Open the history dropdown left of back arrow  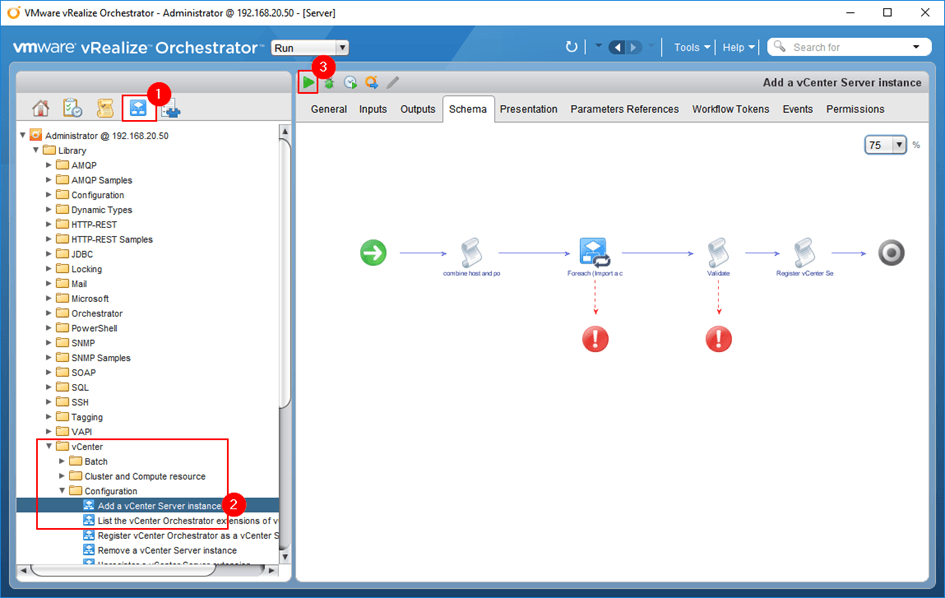598,46
